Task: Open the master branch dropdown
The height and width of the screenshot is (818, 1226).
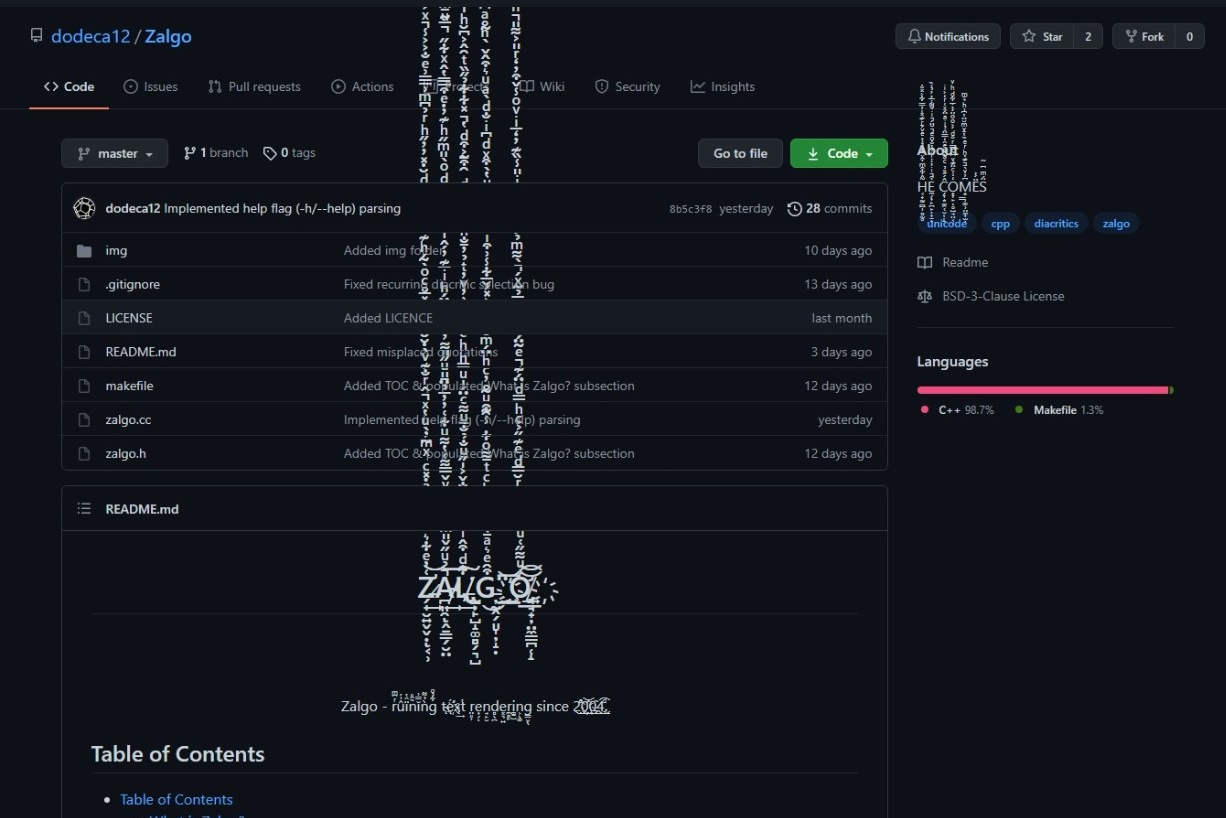Action: pos(115,153)
